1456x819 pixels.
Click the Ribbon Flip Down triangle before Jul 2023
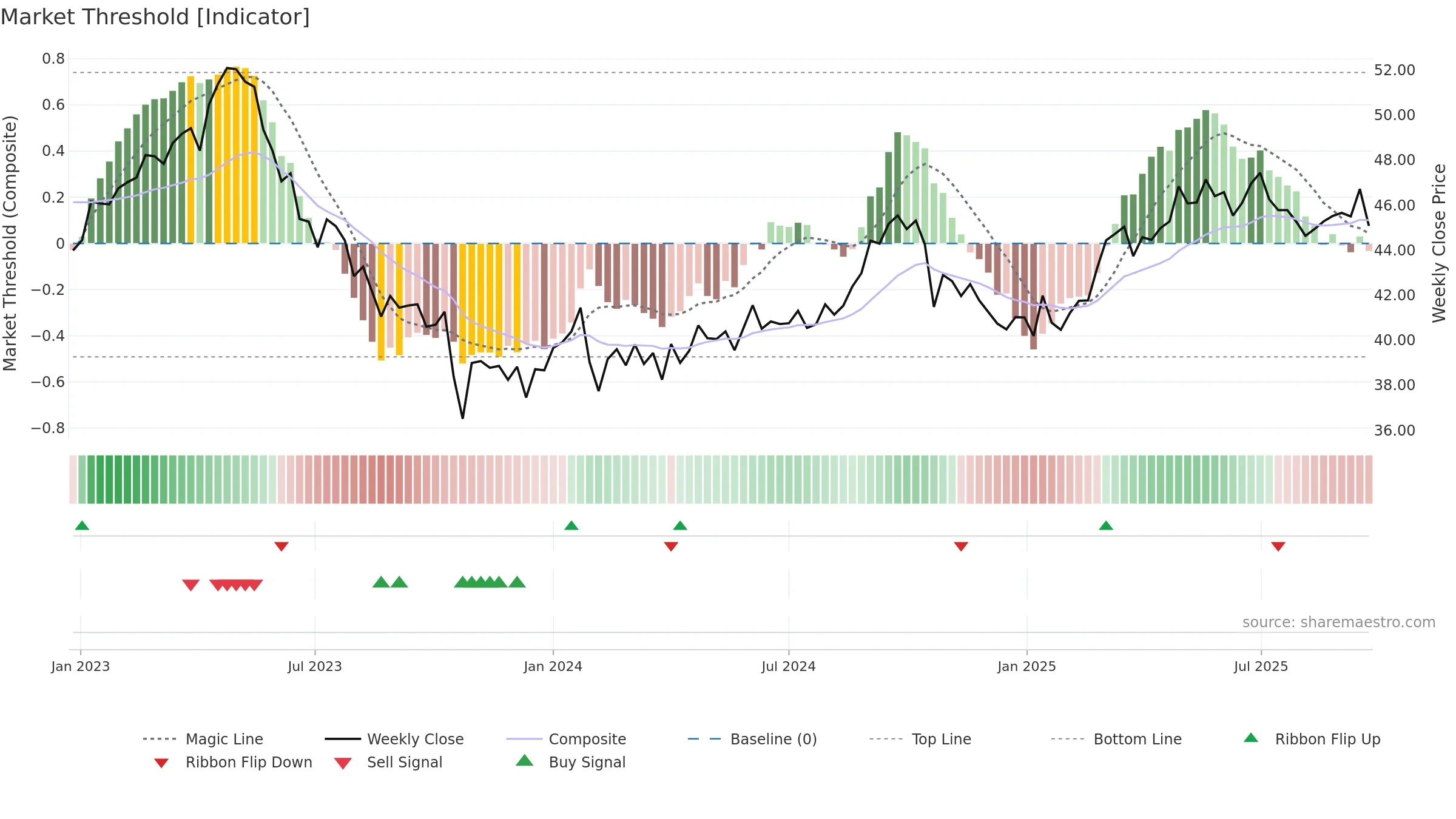[x=281, y=547]
